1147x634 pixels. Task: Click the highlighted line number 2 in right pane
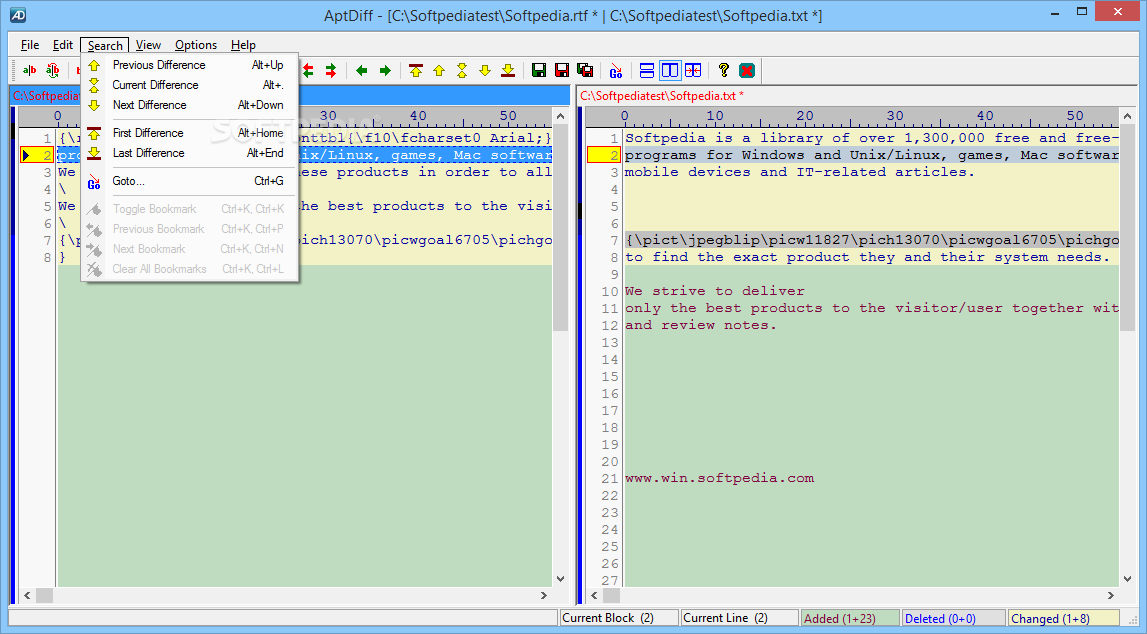point(604,155)
